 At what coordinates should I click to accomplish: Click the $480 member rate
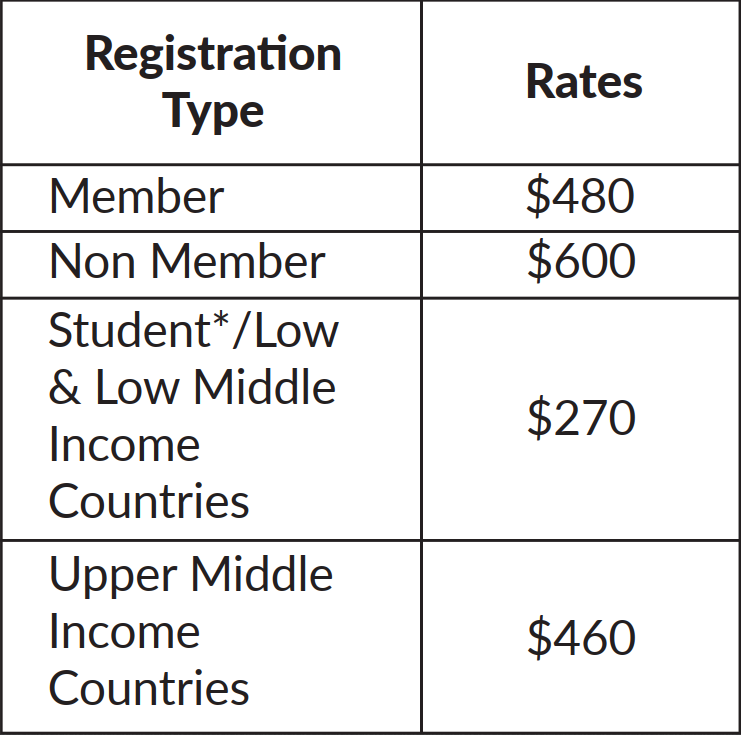tap(580, 196)
